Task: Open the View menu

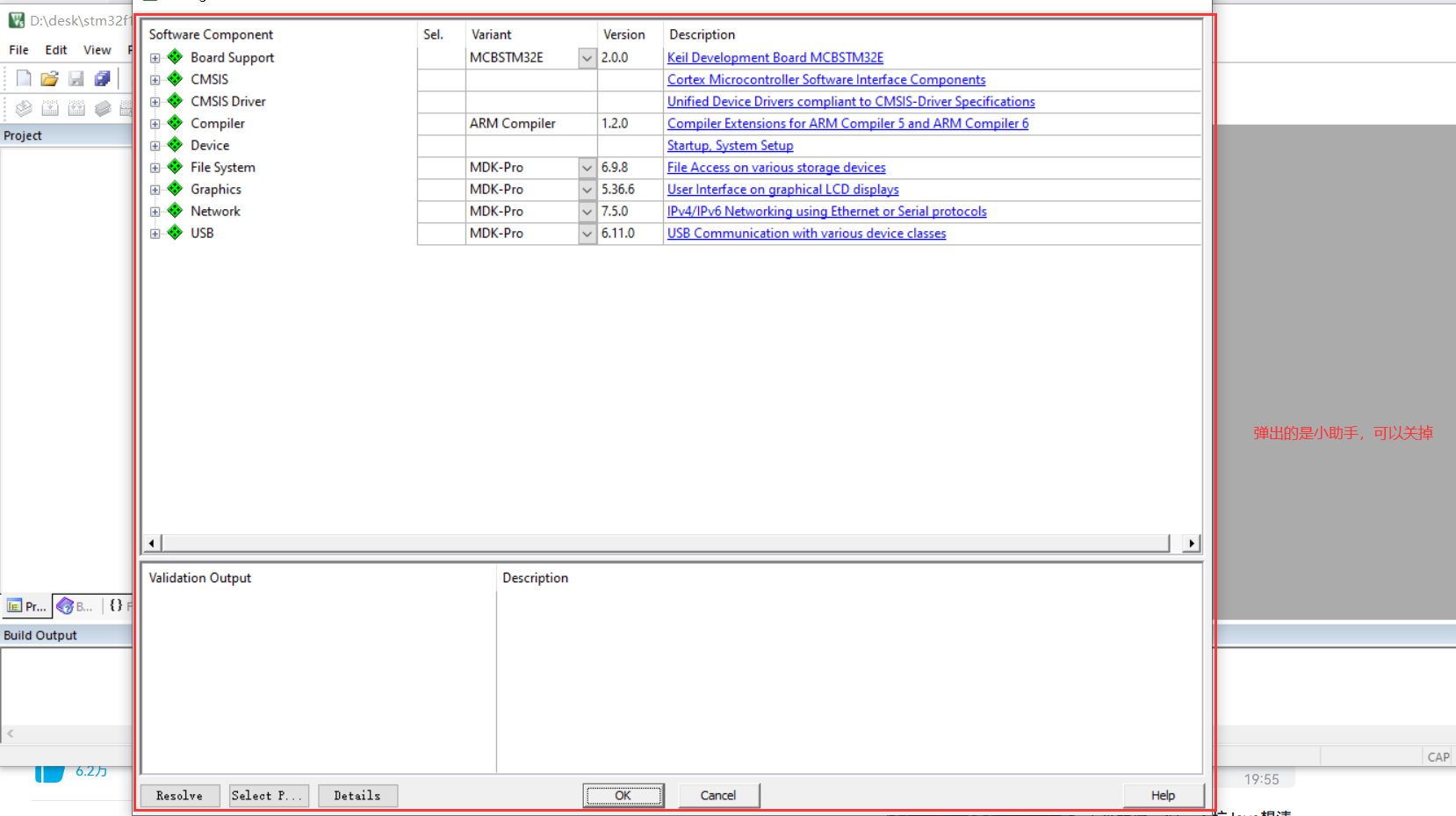Action: [97, 50]
